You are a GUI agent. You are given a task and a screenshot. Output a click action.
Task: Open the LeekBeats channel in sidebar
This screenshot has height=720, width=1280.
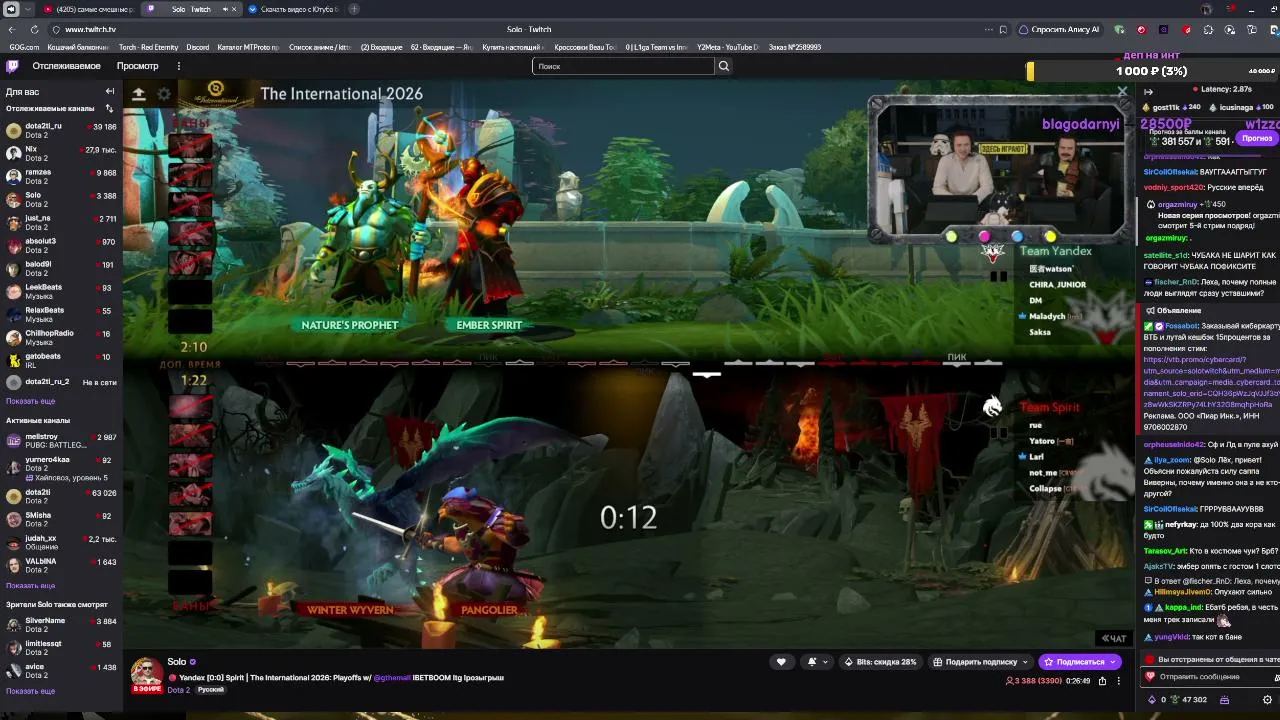61,291
